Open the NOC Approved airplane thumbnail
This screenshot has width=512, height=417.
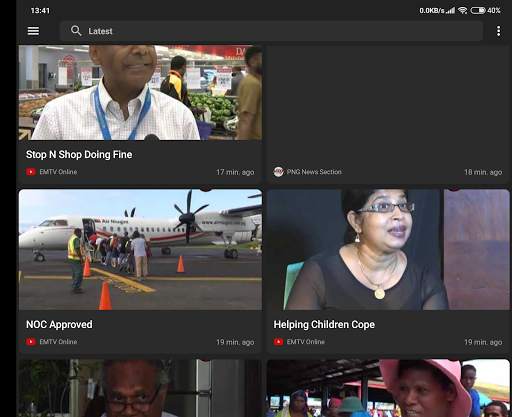coord(140,250)
